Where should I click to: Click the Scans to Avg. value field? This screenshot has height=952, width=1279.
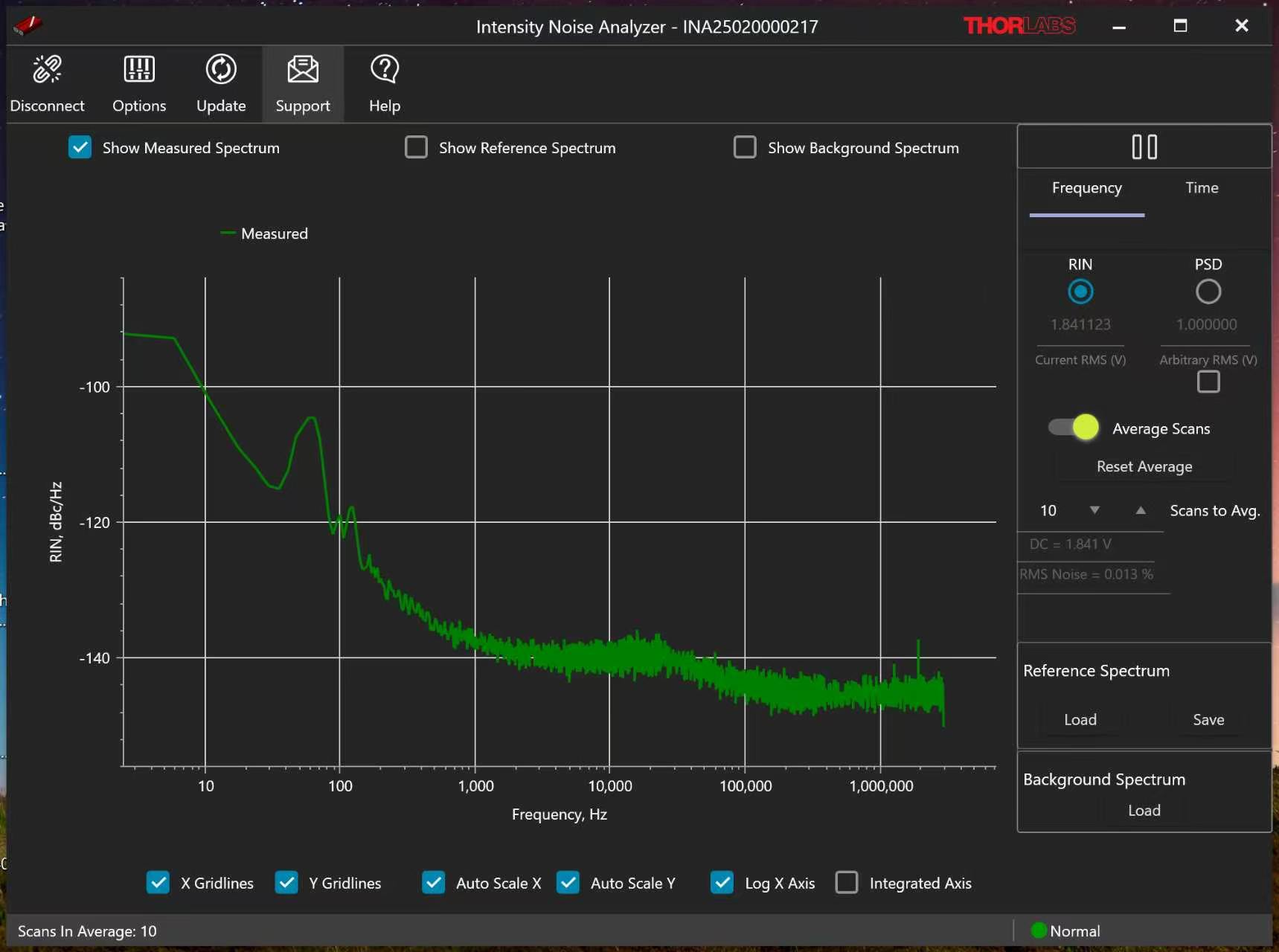[1048, 510]
